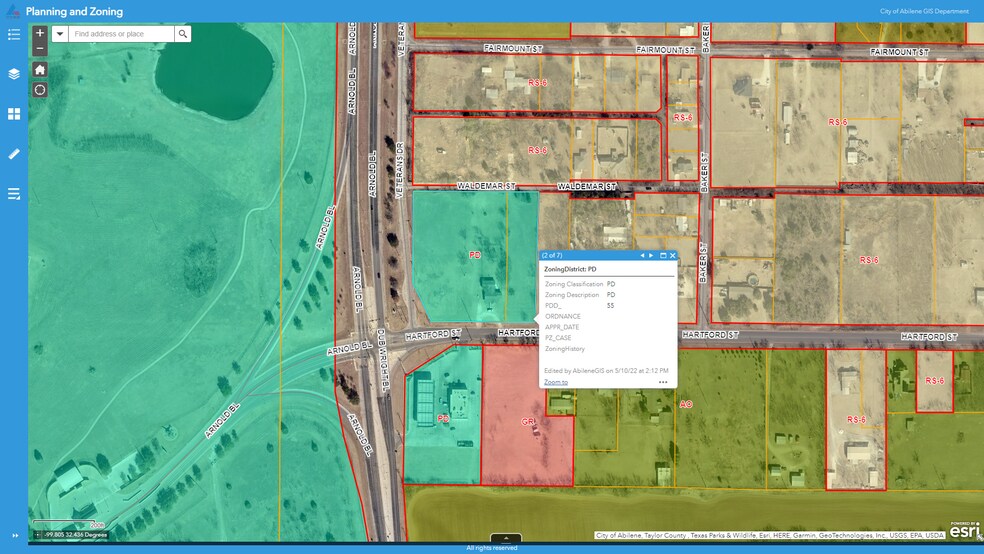
Task: Zoom in with the plus button
Action: click(x=40, y=33)
